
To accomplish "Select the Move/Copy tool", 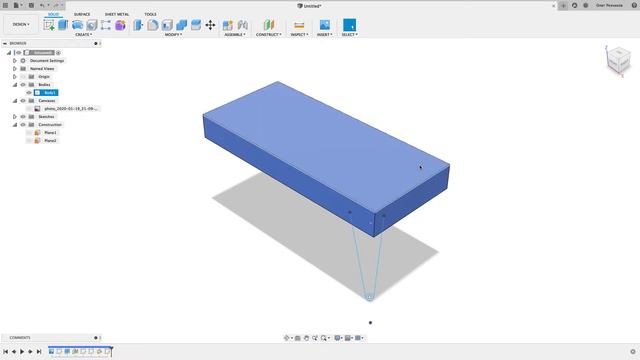I will (210, 25).
